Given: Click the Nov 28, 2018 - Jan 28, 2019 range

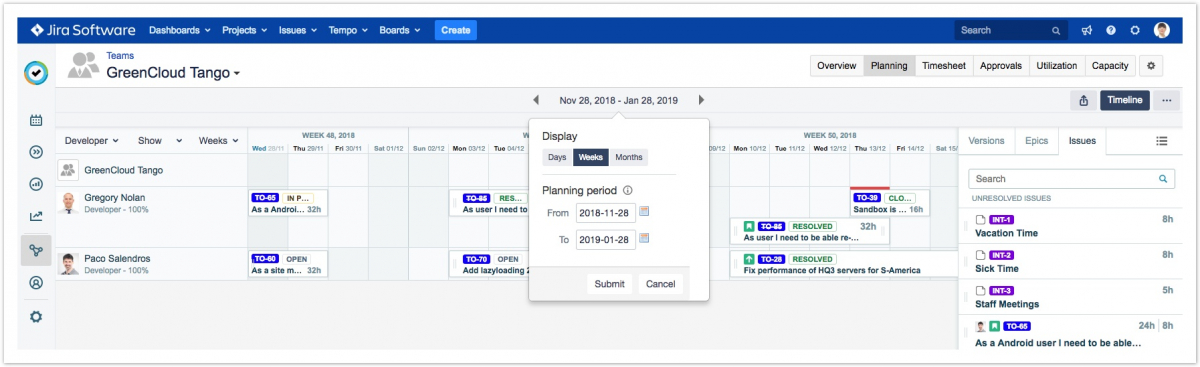Looking at the screenshot, I should (618, 100).
